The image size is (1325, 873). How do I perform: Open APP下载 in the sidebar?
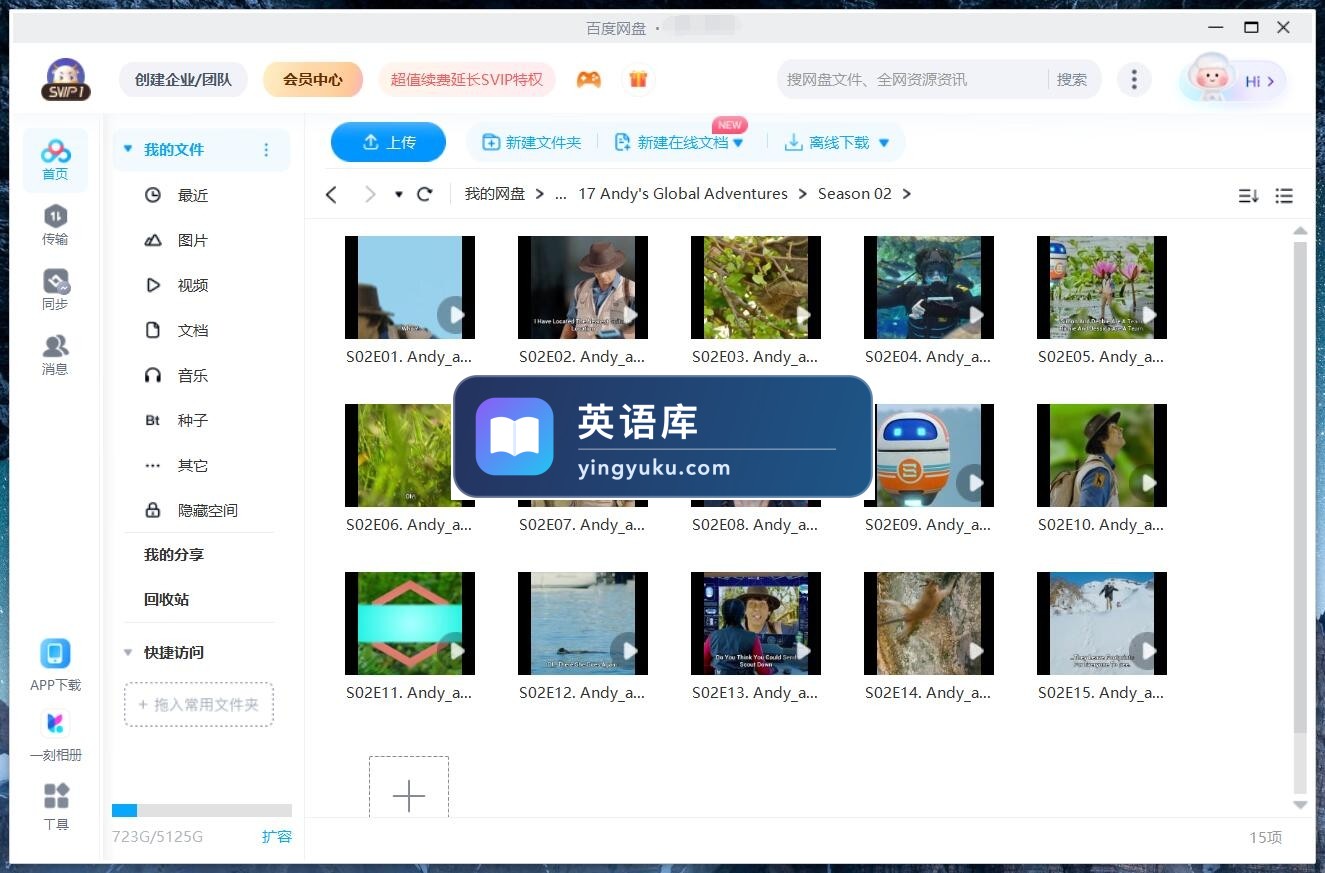pos(55,666)
